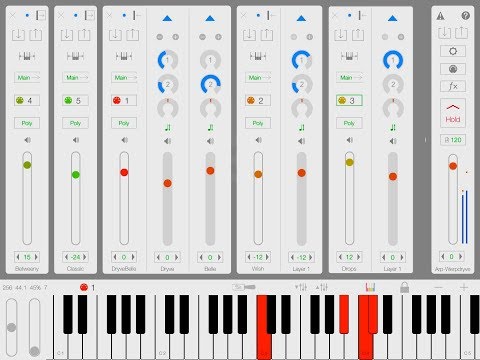Click the import icon on the Drops strip
This screenshot has height=360, width=480.
click(x=340, y=35)
